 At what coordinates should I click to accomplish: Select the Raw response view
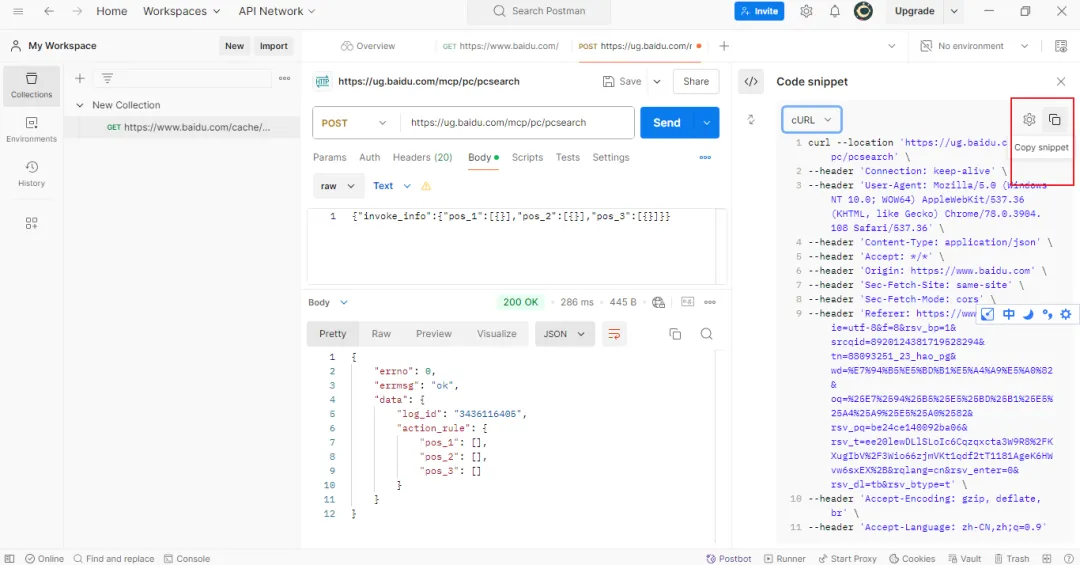pos(381,334)
